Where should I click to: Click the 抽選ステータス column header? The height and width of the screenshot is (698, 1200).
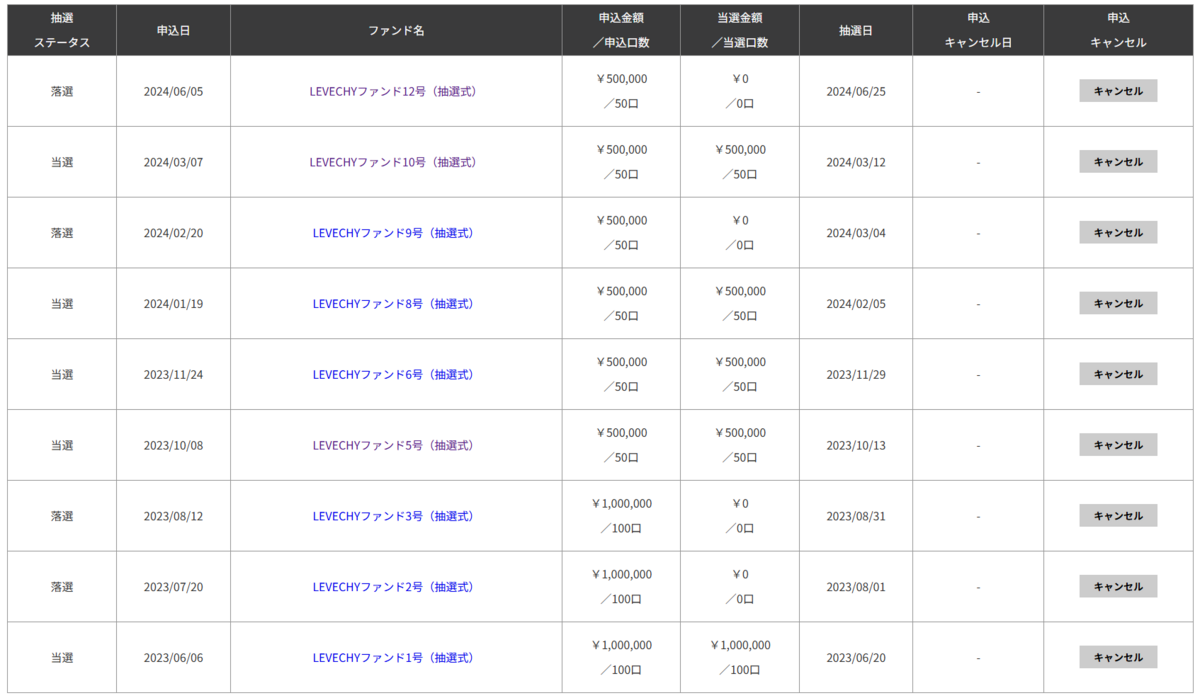[x=62, y=31]
